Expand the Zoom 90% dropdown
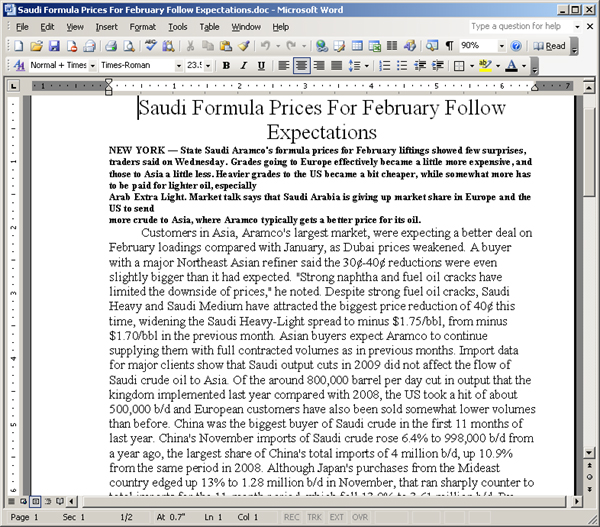 click(501, 46)
